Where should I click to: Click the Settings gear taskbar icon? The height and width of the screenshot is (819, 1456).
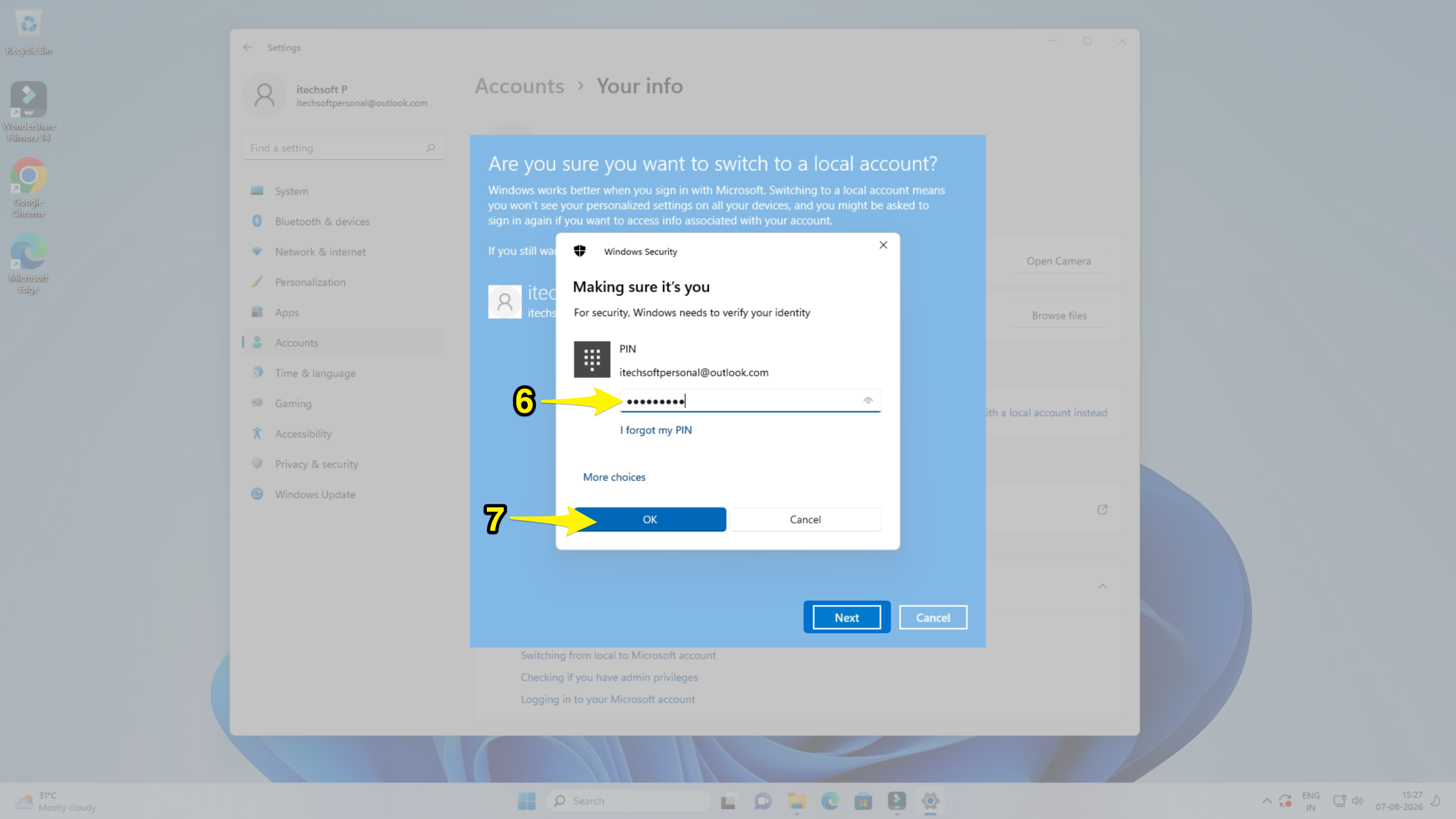[x=930, y=801]
